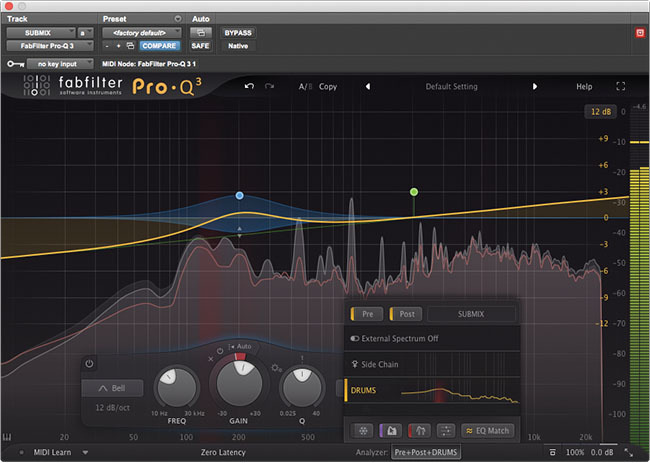Image resolution: width=650 pixels, height=463 pixels.
Task: Click the GAIN knob
Action: point(239,382)
